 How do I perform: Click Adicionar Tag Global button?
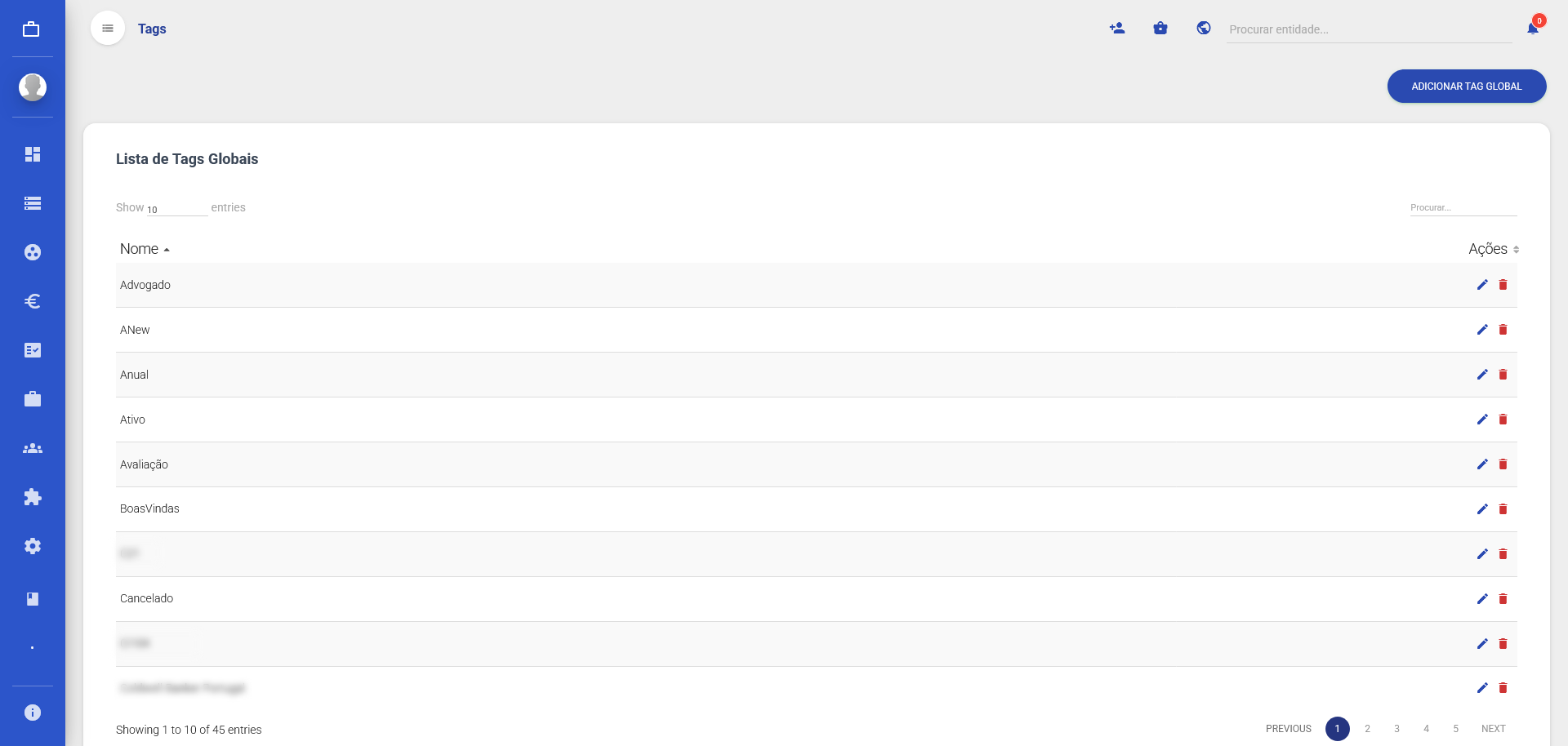pos(1466,87)
